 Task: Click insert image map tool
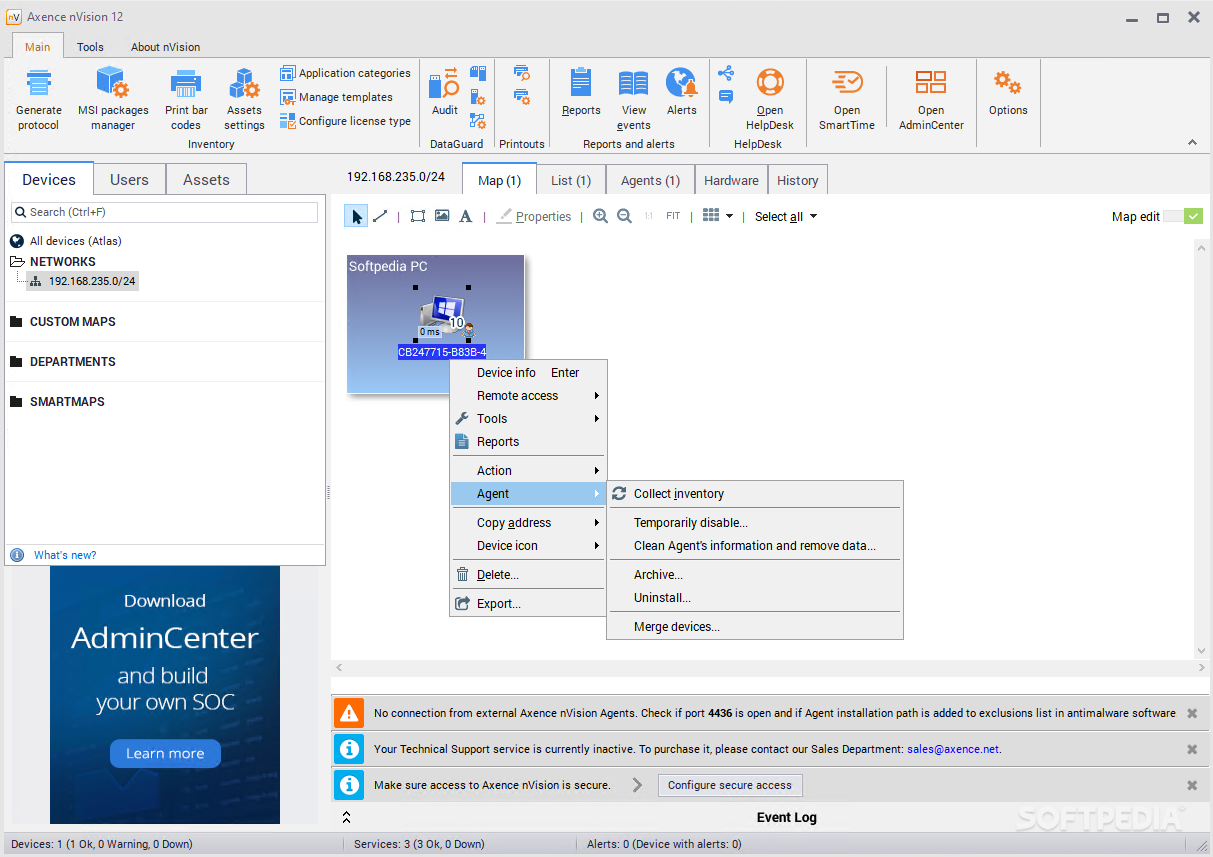coord(442,216)
